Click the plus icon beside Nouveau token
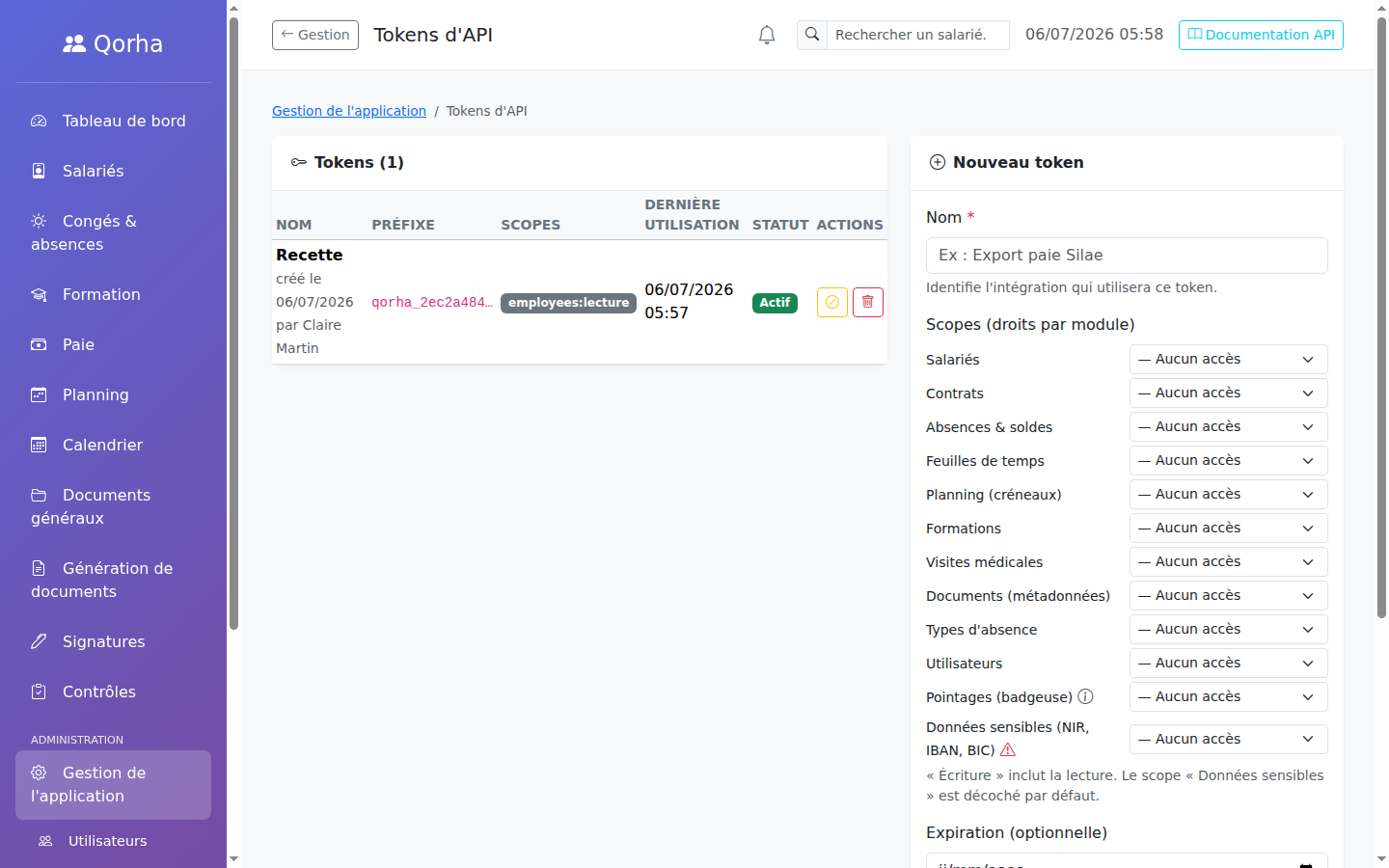Image resolution: width=1389 pixels, height=868 pixels. click(938, 162)
